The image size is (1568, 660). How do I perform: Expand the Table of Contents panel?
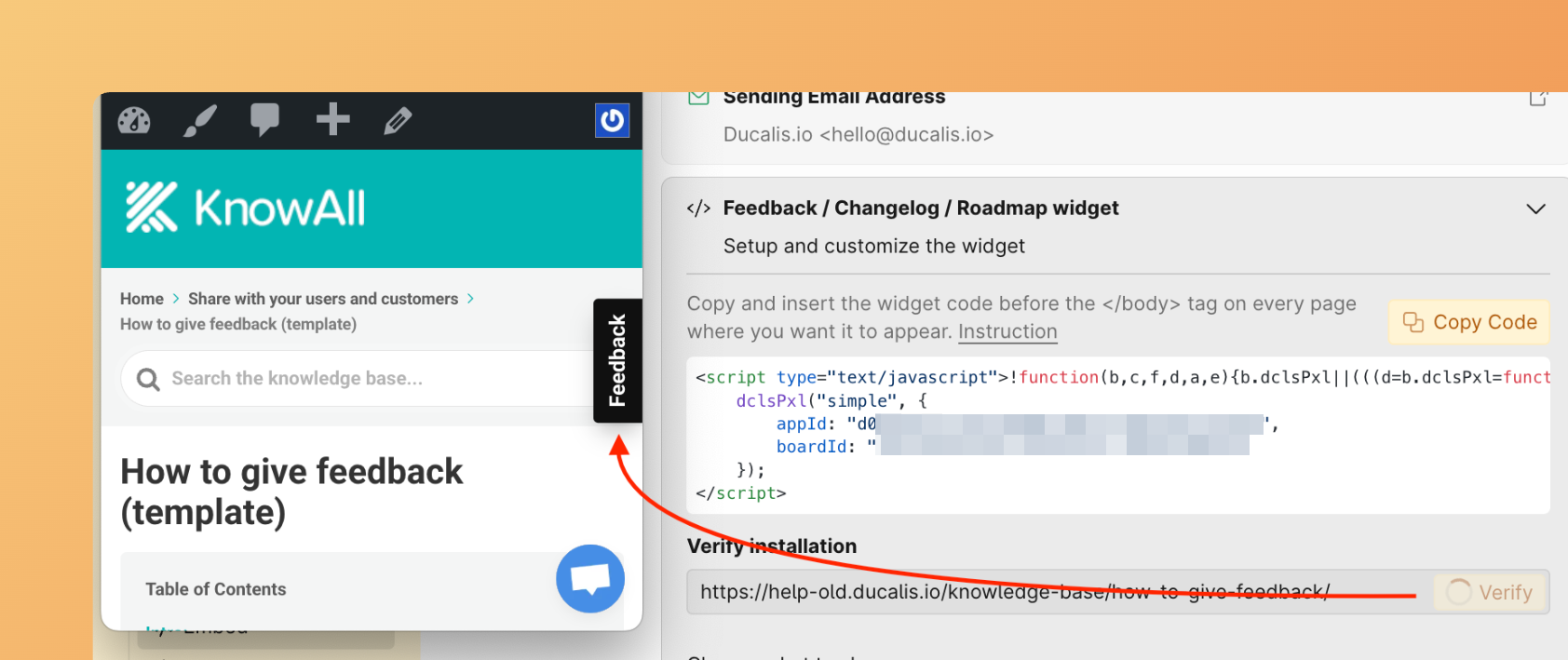(216, 589)
